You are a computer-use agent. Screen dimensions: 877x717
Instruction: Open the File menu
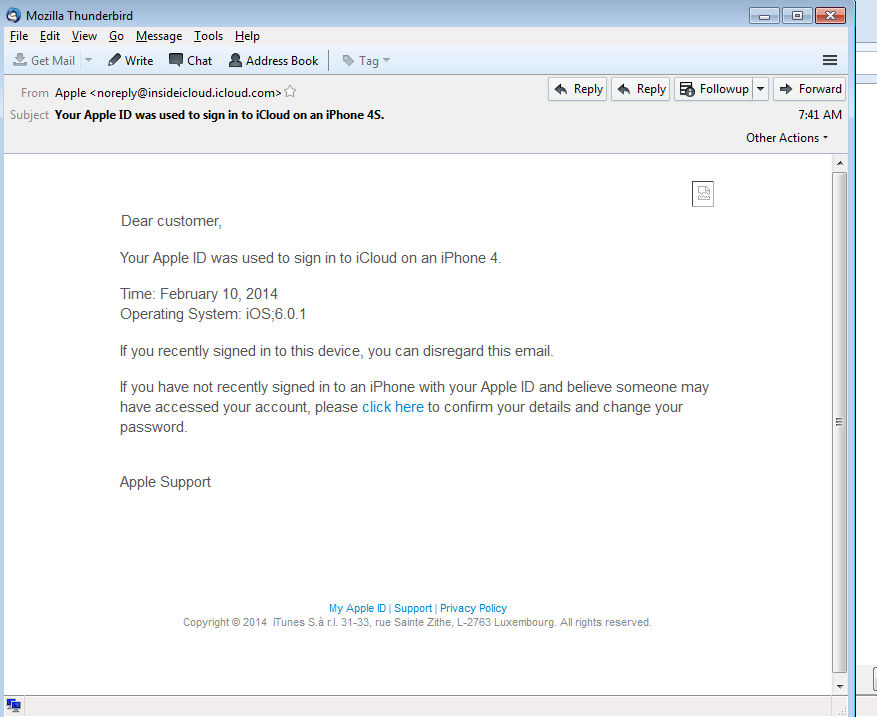(x=19, y=36)
